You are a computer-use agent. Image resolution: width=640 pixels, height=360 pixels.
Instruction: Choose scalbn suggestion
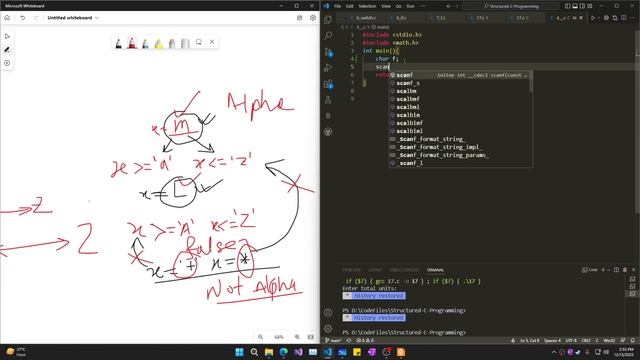(x=460, y=91)
